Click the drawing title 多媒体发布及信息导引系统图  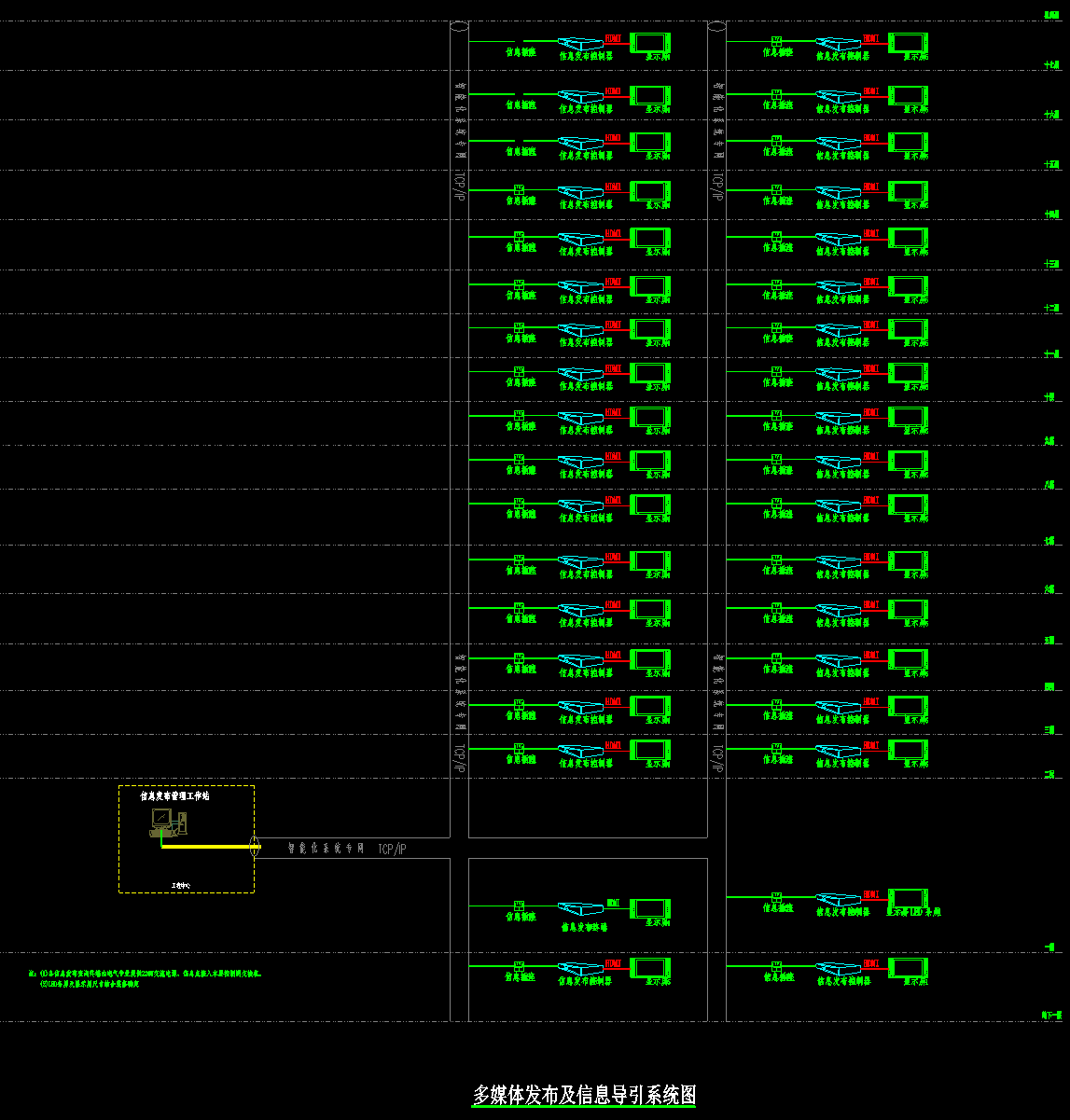[584, 1096]
